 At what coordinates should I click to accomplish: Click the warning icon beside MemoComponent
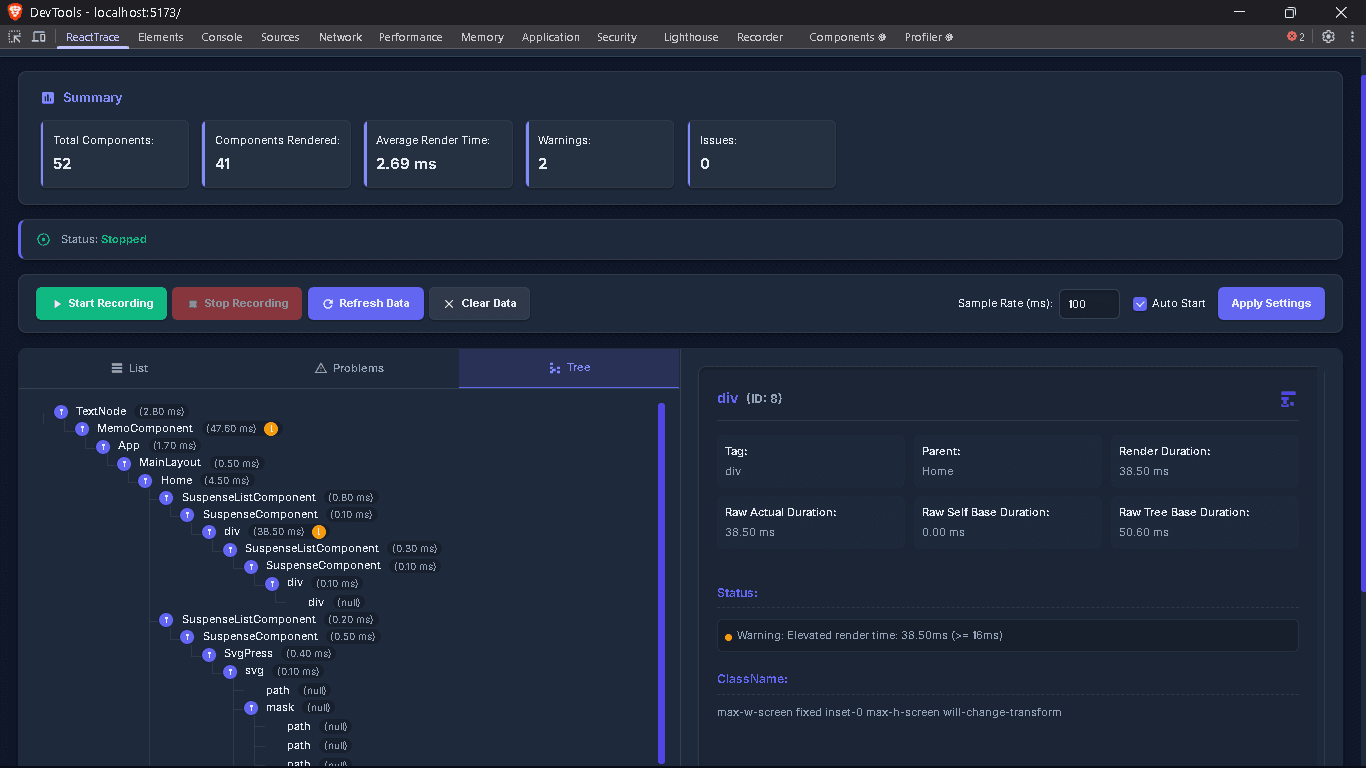coord(271,429)
